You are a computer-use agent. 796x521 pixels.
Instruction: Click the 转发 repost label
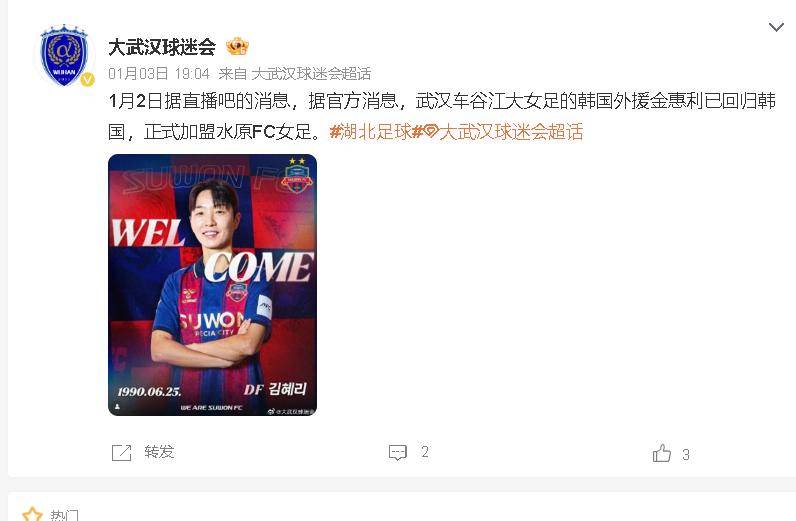[159, 452]
